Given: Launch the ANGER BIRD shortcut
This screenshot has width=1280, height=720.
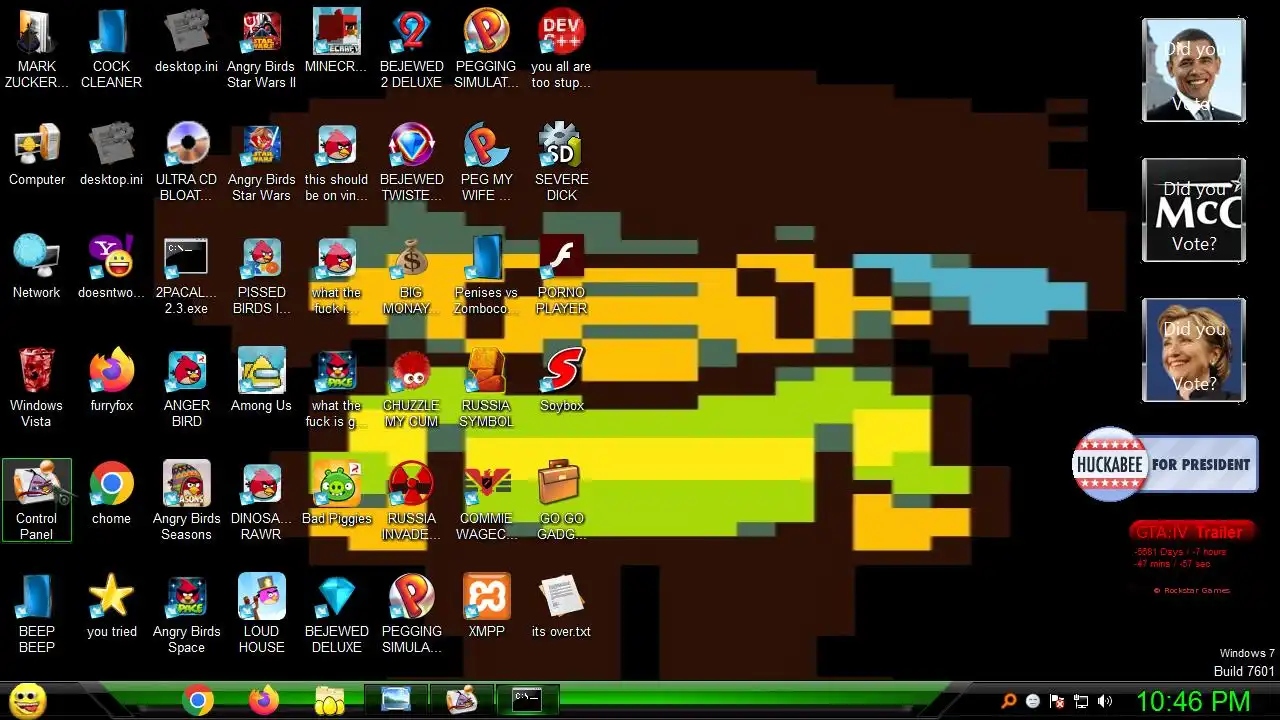Looking at the screenshot, I should click(187, 387).
